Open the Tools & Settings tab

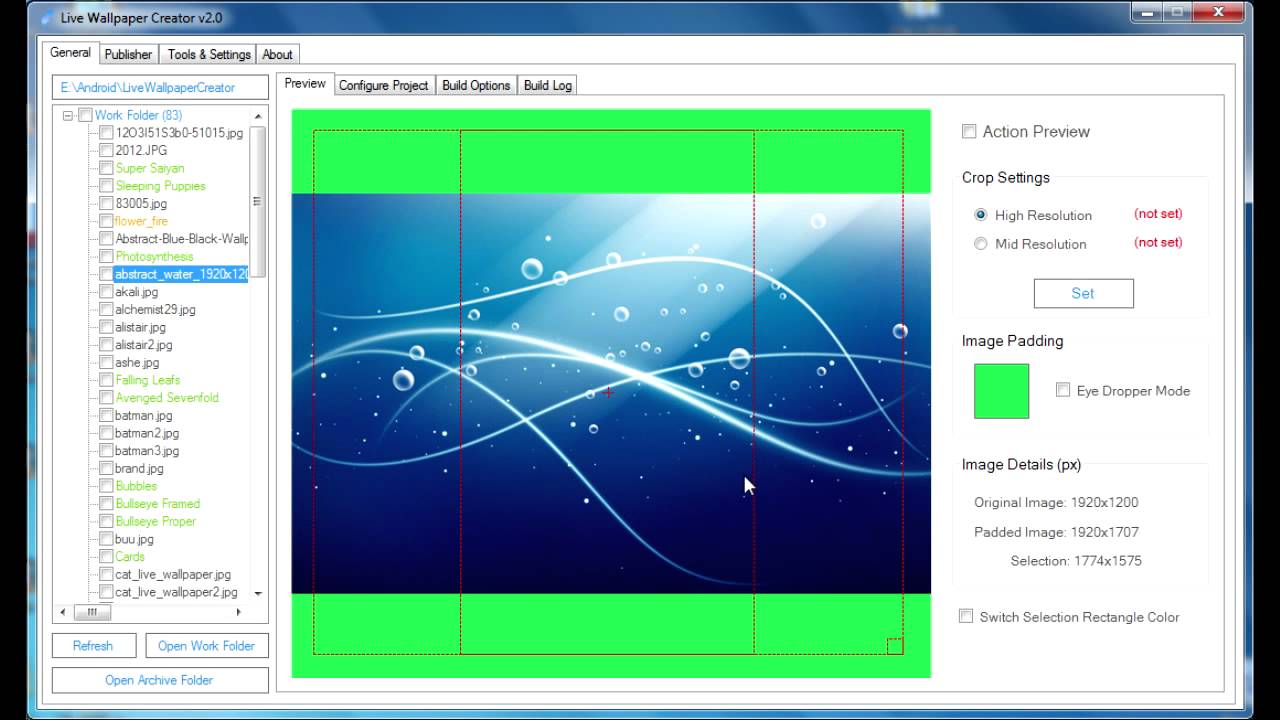click(209, 54)
